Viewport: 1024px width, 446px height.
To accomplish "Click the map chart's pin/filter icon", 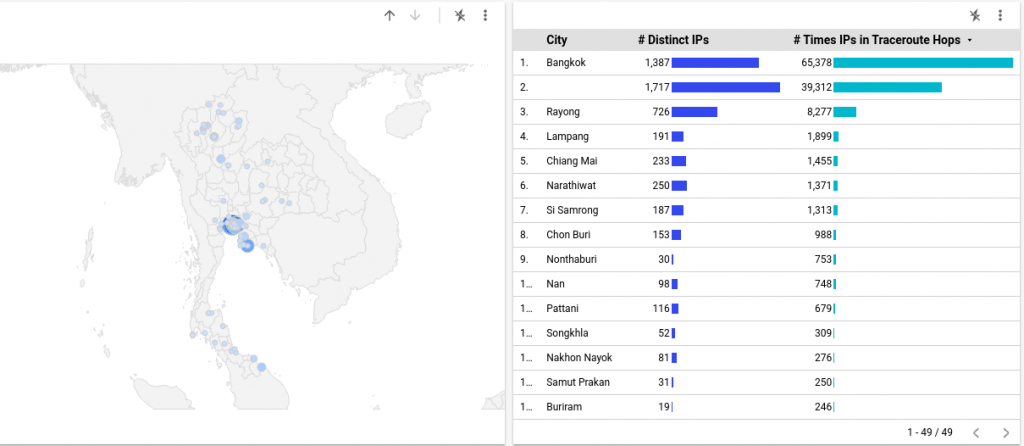I will click(460, 16).
